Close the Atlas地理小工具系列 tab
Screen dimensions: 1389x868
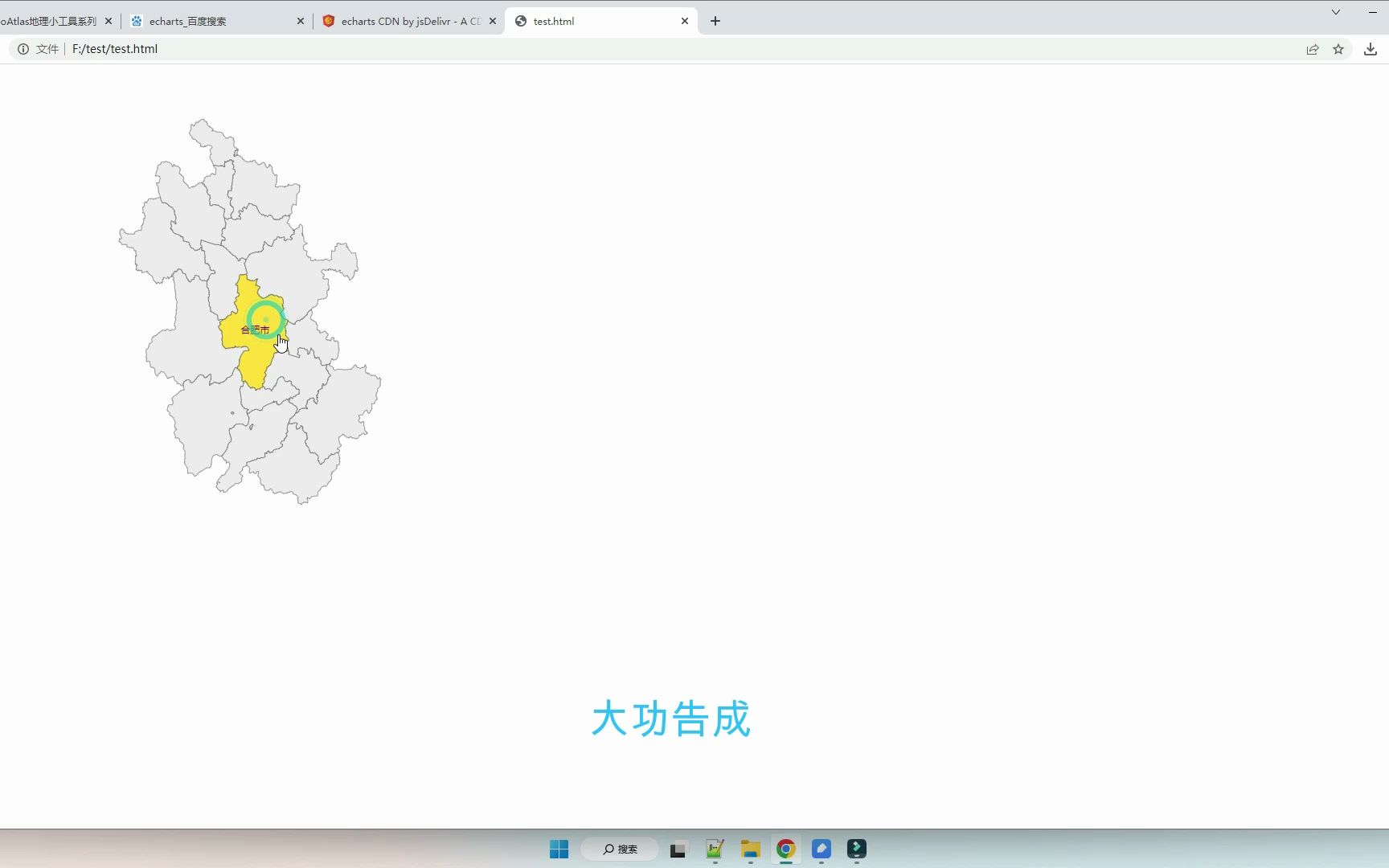(x=109, y=22)
